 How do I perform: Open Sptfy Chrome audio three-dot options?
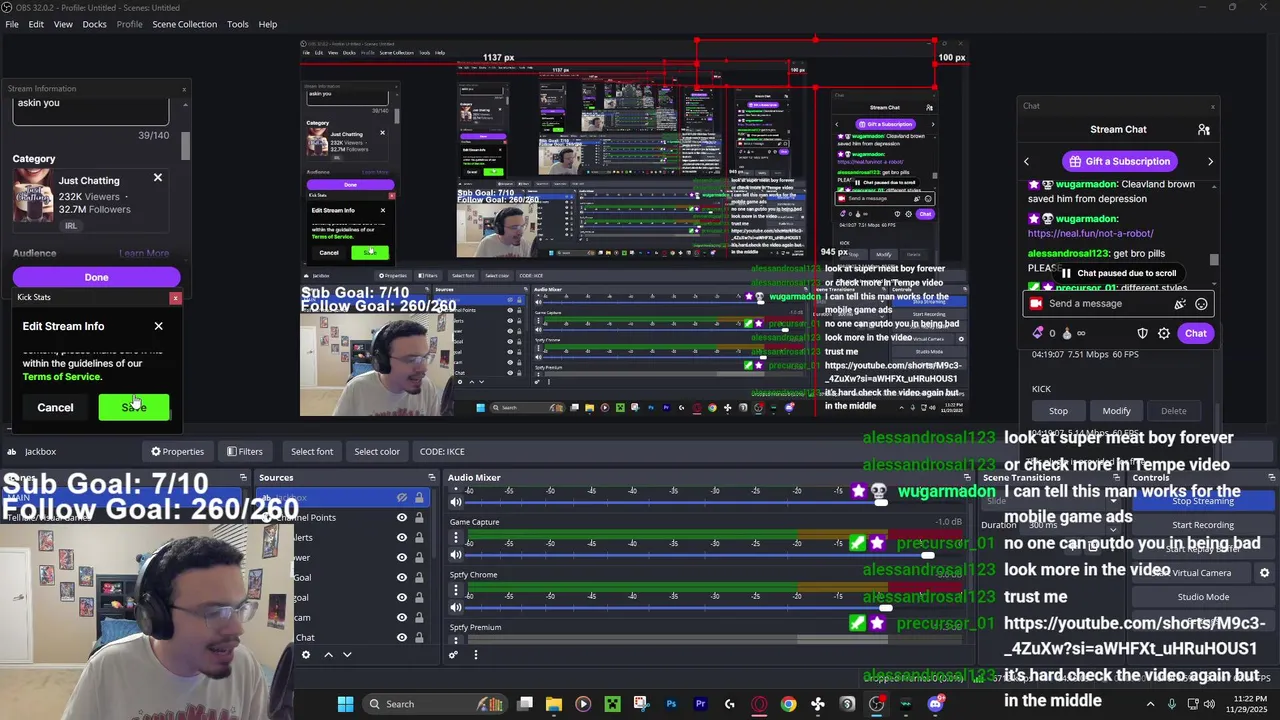[456, 591]
